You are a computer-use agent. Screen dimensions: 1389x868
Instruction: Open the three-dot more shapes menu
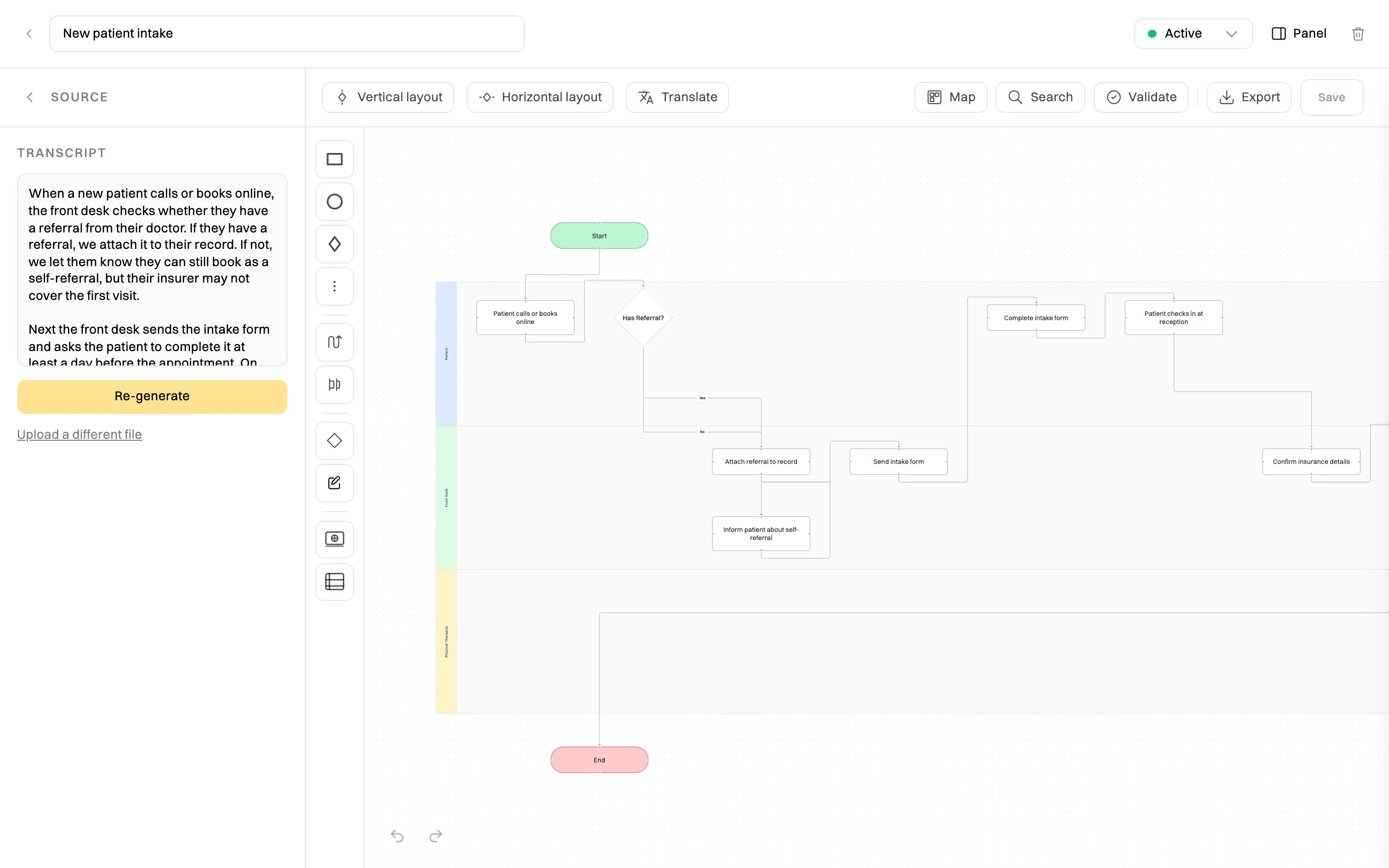tap(335, 286)
